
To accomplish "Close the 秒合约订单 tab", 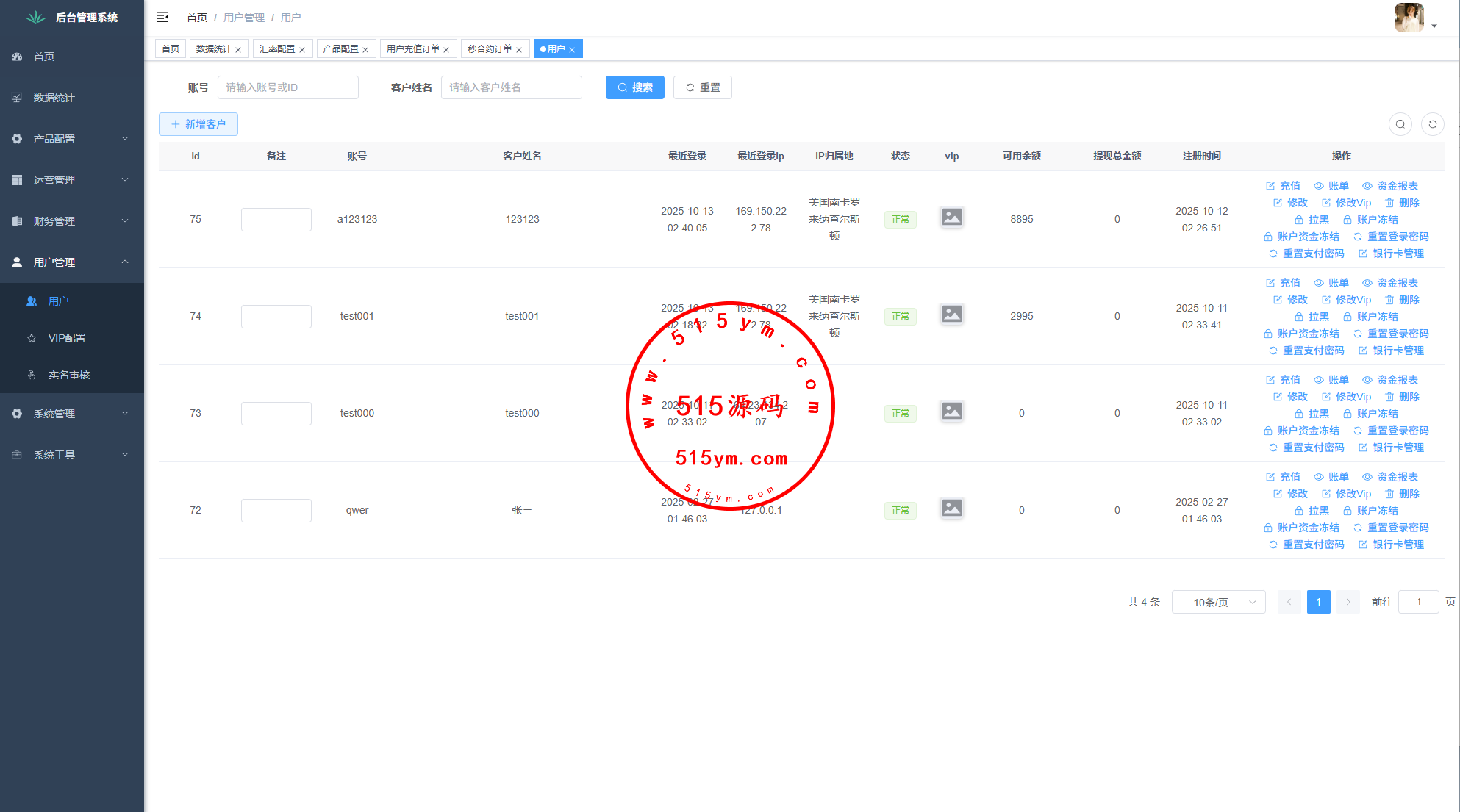I will click(519, 50).
